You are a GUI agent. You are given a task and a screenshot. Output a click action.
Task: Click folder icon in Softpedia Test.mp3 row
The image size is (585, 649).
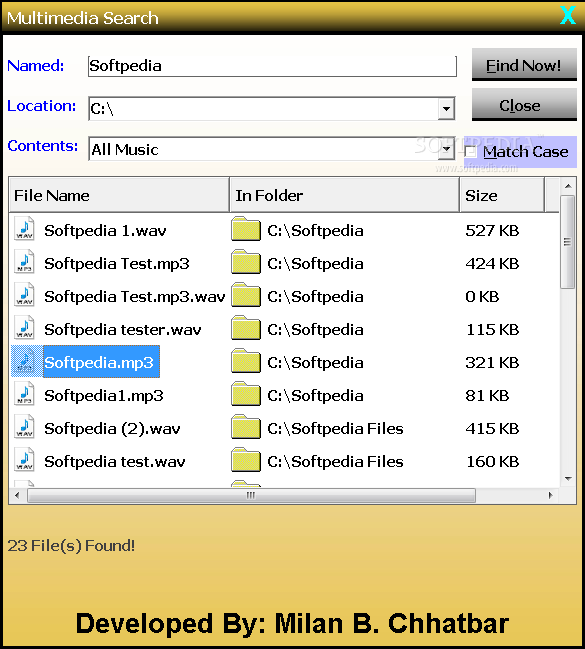(x=246, y=262)
